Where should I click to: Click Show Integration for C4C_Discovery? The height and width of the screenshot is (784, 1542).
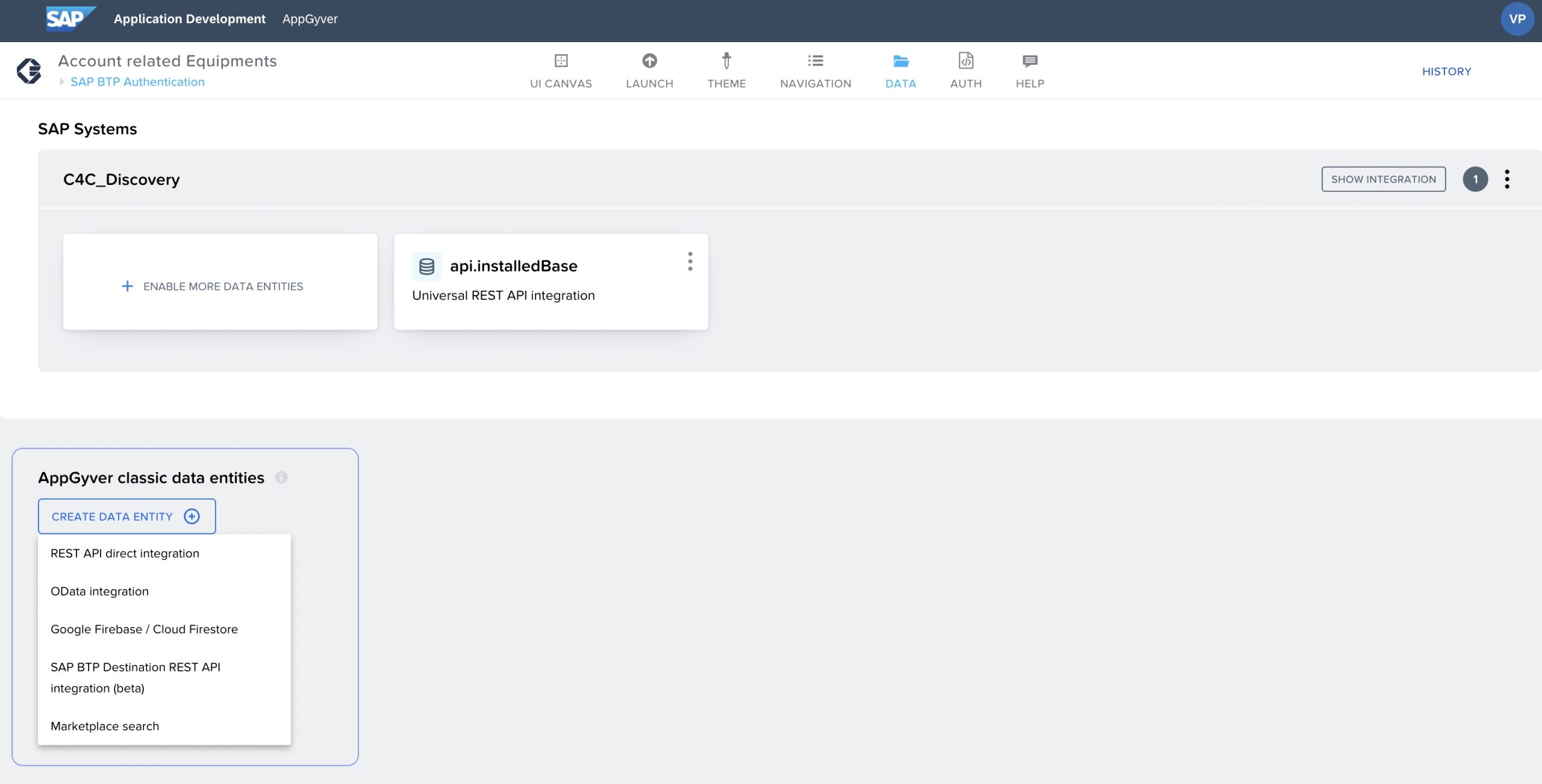(x=1384, y=179)
